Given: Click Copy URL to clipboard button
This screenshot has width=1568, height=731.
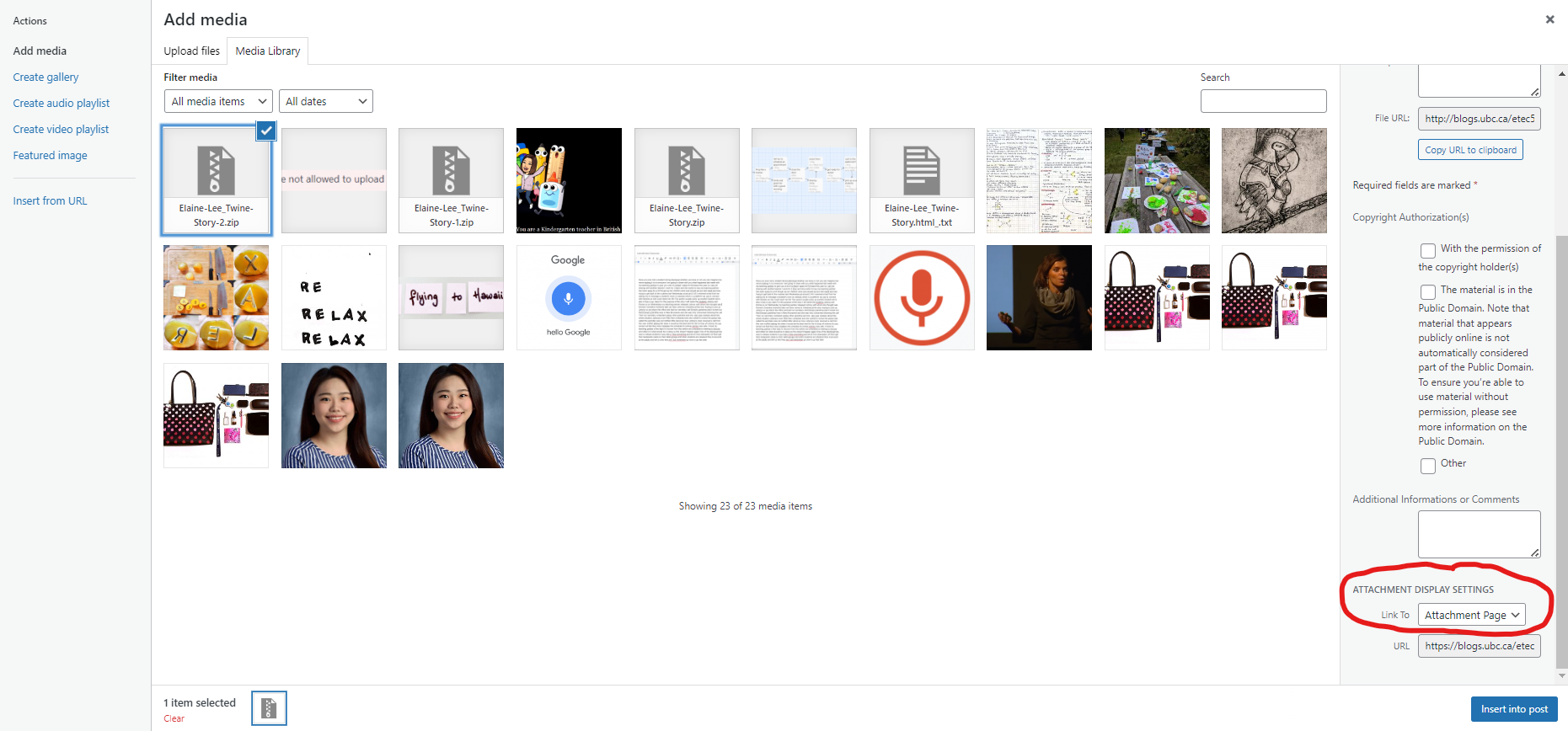Looking at the screenshot, I should point(1470,150).
